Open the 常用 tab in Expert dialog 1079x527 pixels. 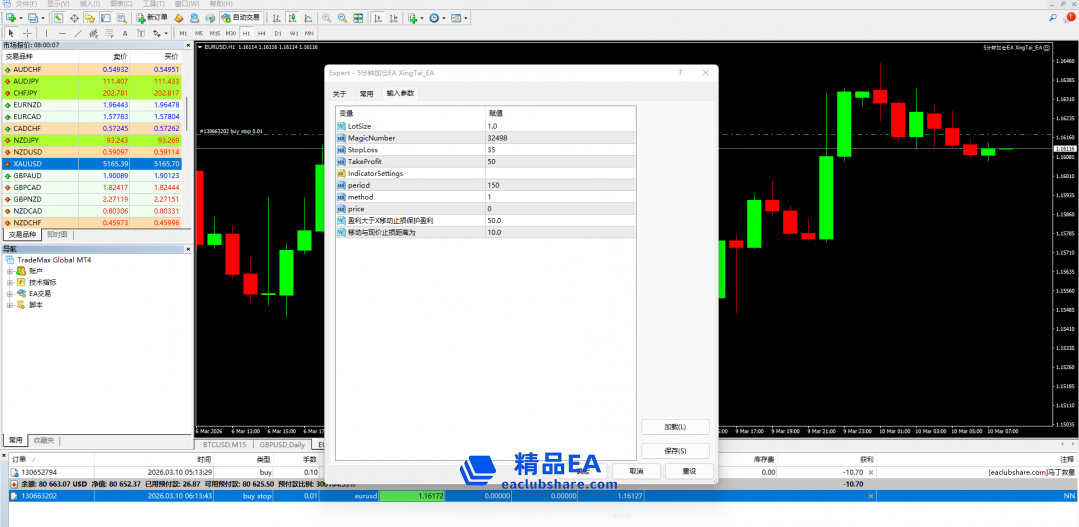pyautogui.click(x=366, y=94)
